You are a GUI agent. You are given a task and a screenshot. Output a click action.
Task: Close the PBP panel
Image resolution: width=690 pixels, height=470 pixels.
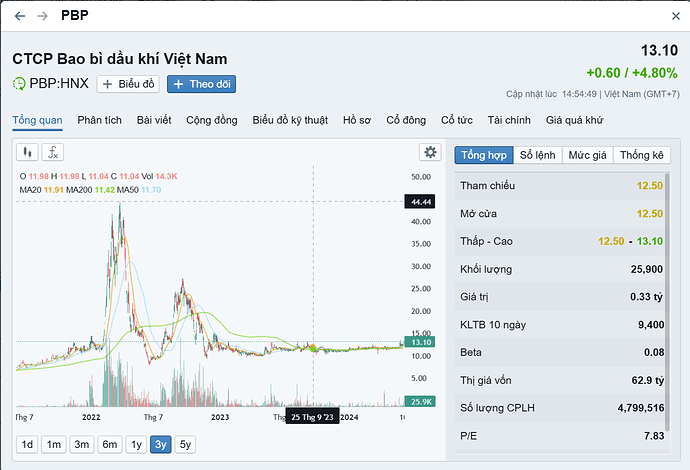[x=676, y=16]
